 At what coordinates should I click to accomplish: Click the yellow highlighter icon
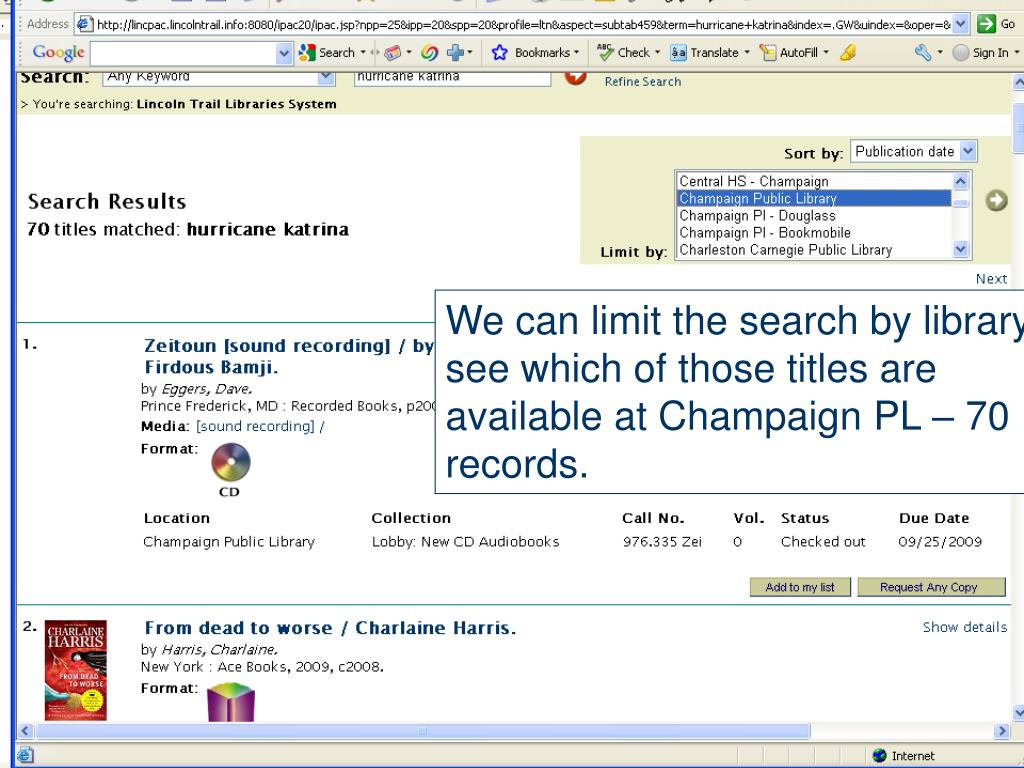coord(848,52)
